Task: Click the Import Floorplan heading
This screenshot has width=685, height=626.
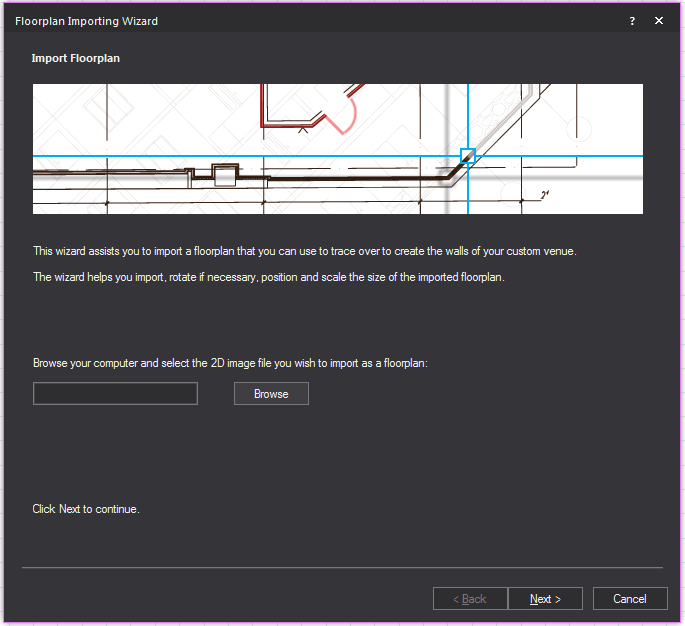Action: point(76,58)
